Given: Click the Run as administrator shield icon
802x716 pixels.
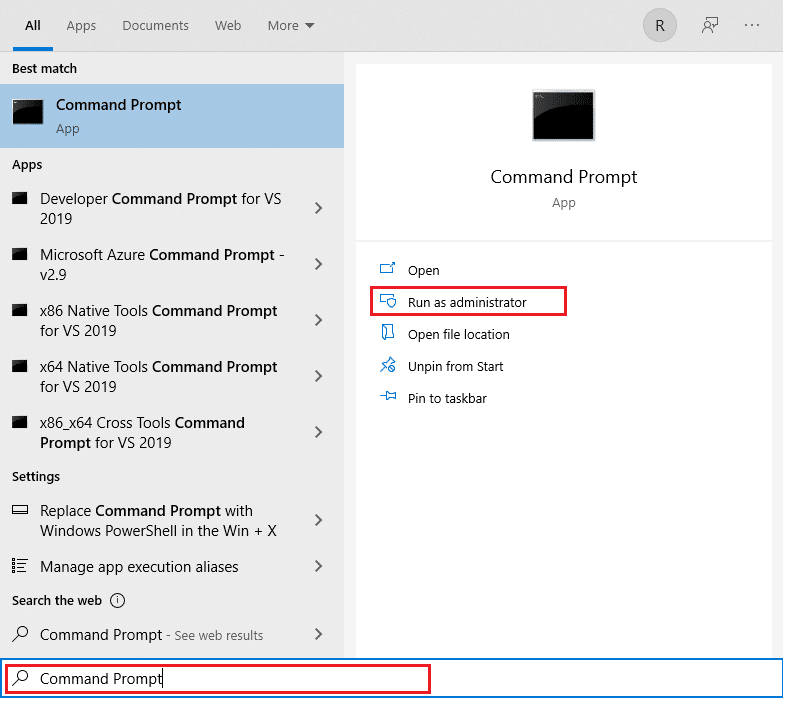Looking at the screenshot, I should click(x=388, y=302).
